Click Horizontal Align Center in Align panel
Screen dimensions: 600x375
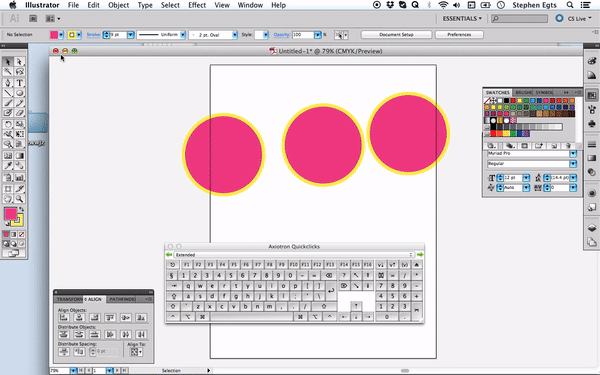(79, 318)
